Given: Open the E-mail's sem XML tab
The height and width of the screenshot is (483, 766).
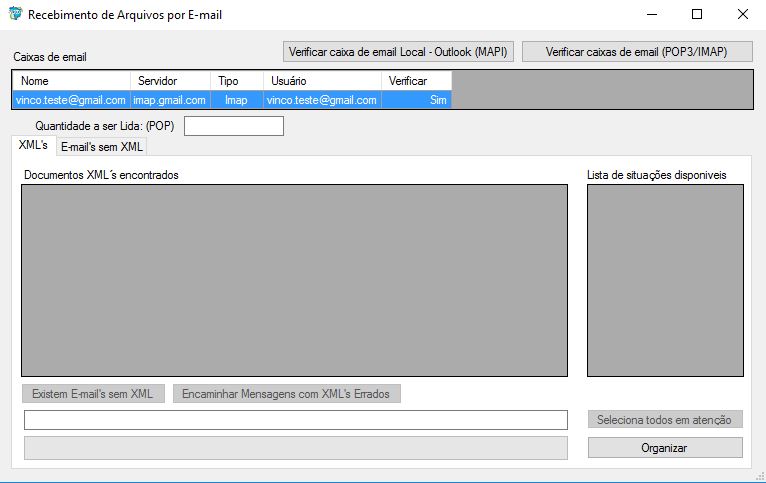Looking at the screenshot, I should click(x=102, y=147).
